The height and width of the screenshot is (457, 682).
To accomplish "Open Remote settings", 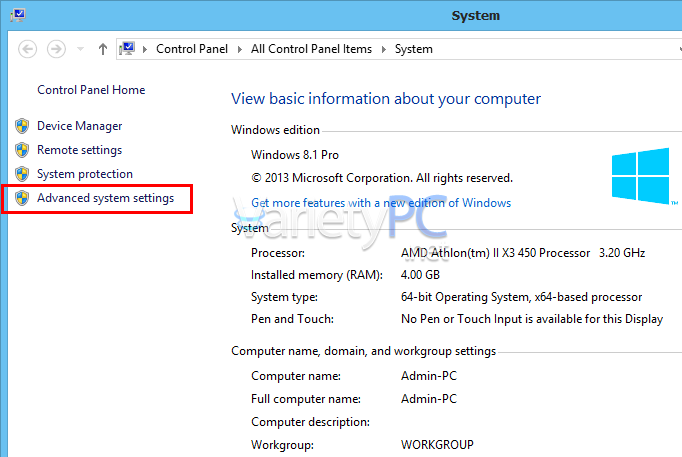I will pyautogui.click(x=80, y=150).
